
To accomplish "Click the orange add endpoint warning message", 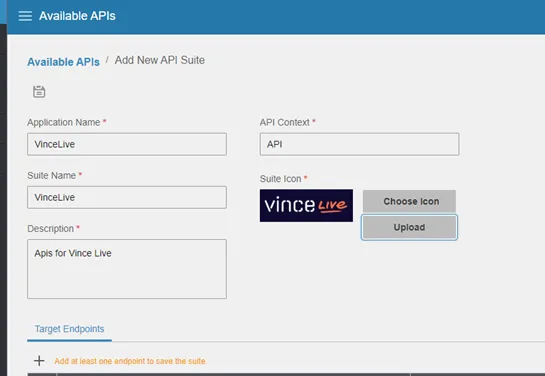I will [x=130, y=361].
